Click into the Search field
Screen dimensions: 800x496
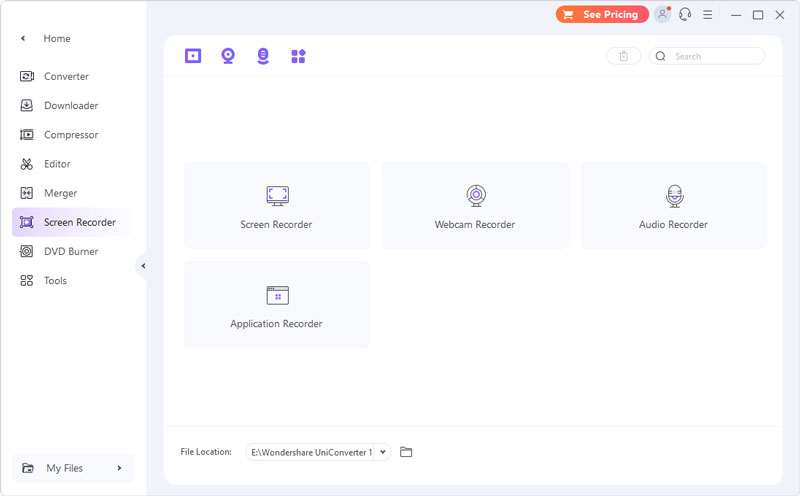tap(707, 56)
